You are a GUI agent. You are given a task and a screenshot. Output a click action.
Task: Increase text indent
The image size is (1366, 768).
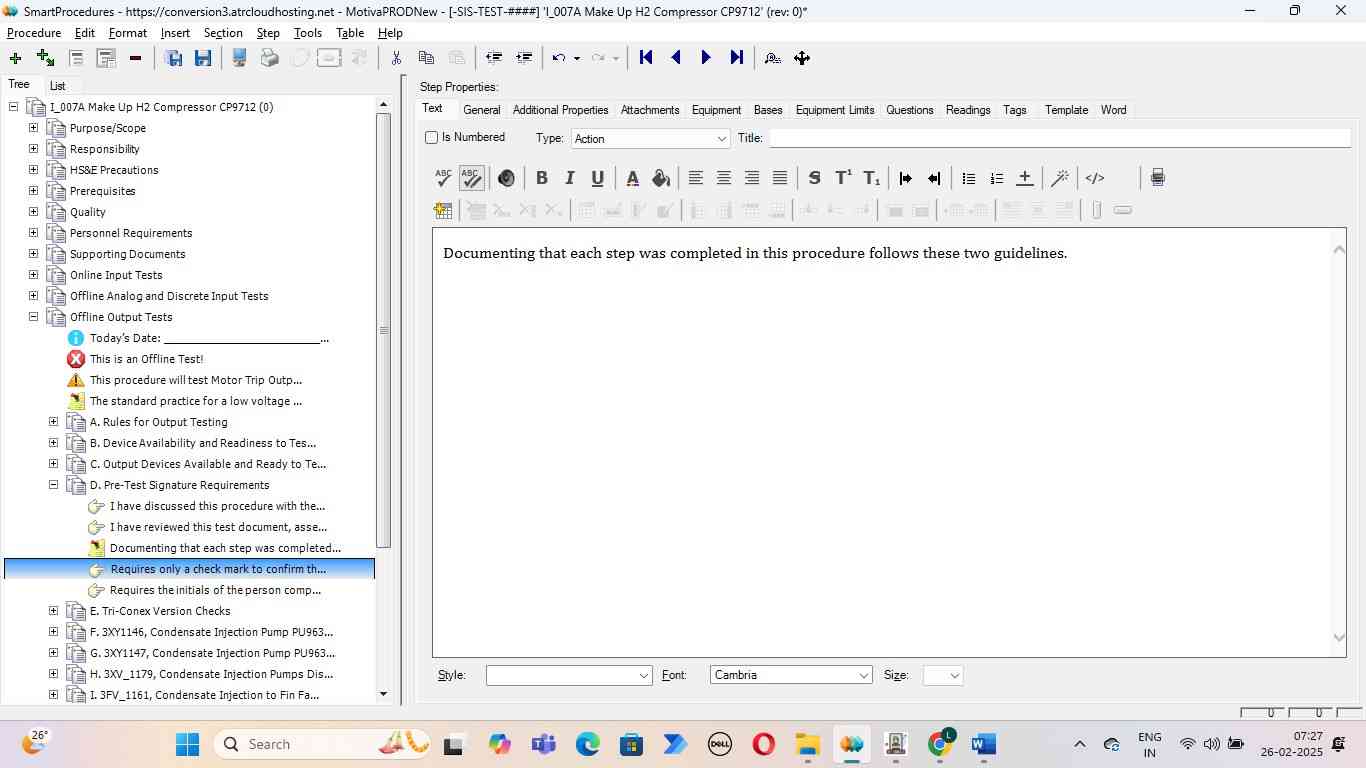pyautogui.click(x=906, y=178)
